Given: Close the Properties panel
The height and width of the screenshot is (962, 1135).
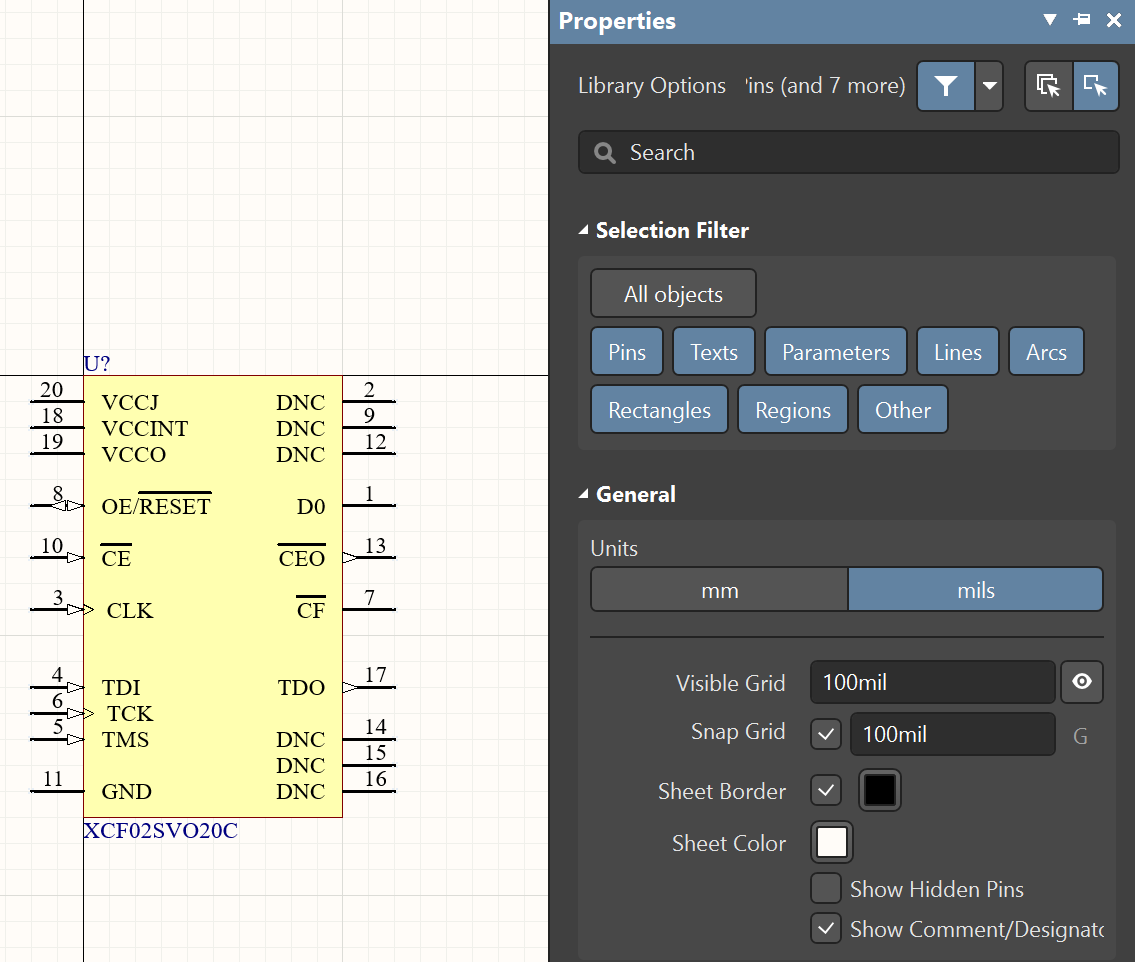Looking at the screenshot, I should (1114, 20).
